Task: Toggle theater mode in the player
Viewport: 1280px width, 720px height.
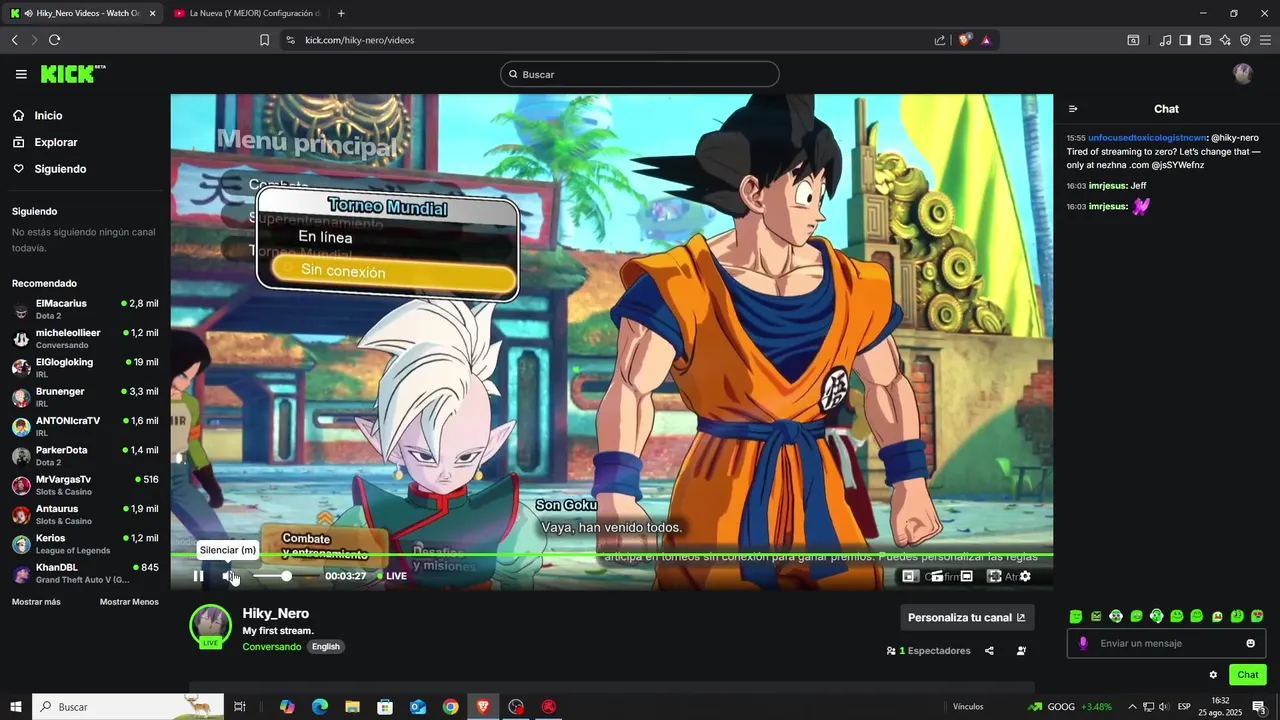Action: click(x=966, y=576)
